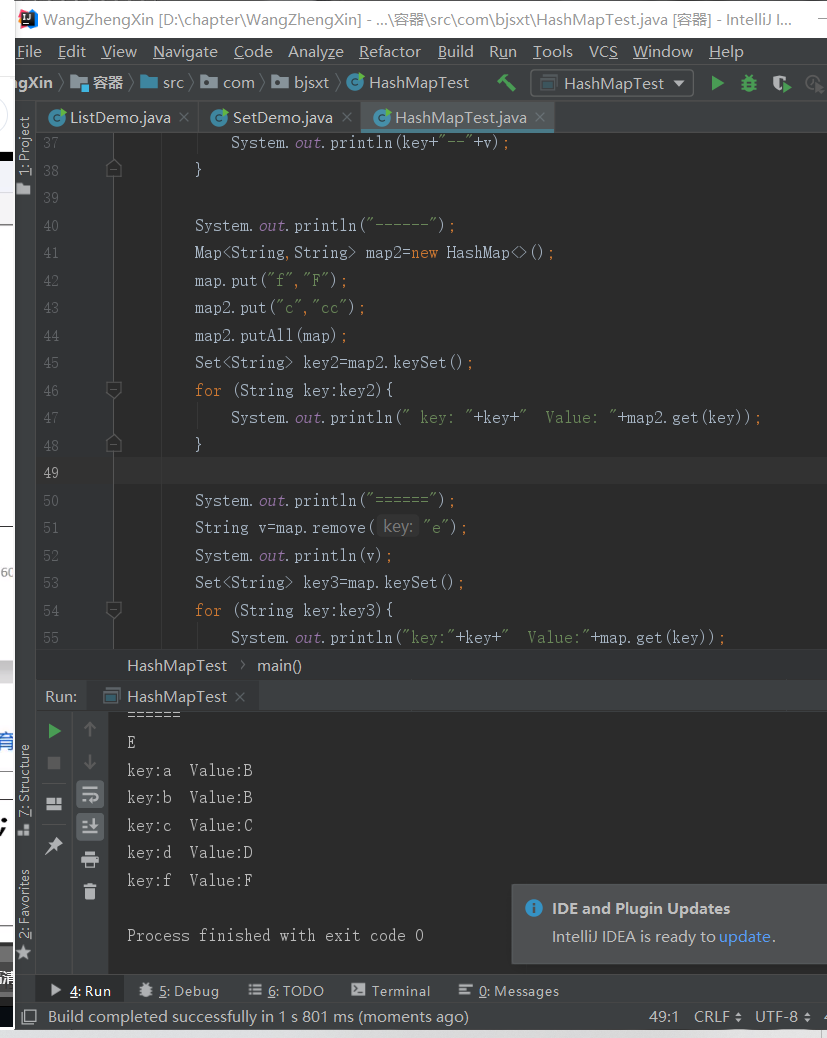The height and width of the screenshot is (1038, 827).
Task: Toggle soft-wrap in console
Action: 90,794
